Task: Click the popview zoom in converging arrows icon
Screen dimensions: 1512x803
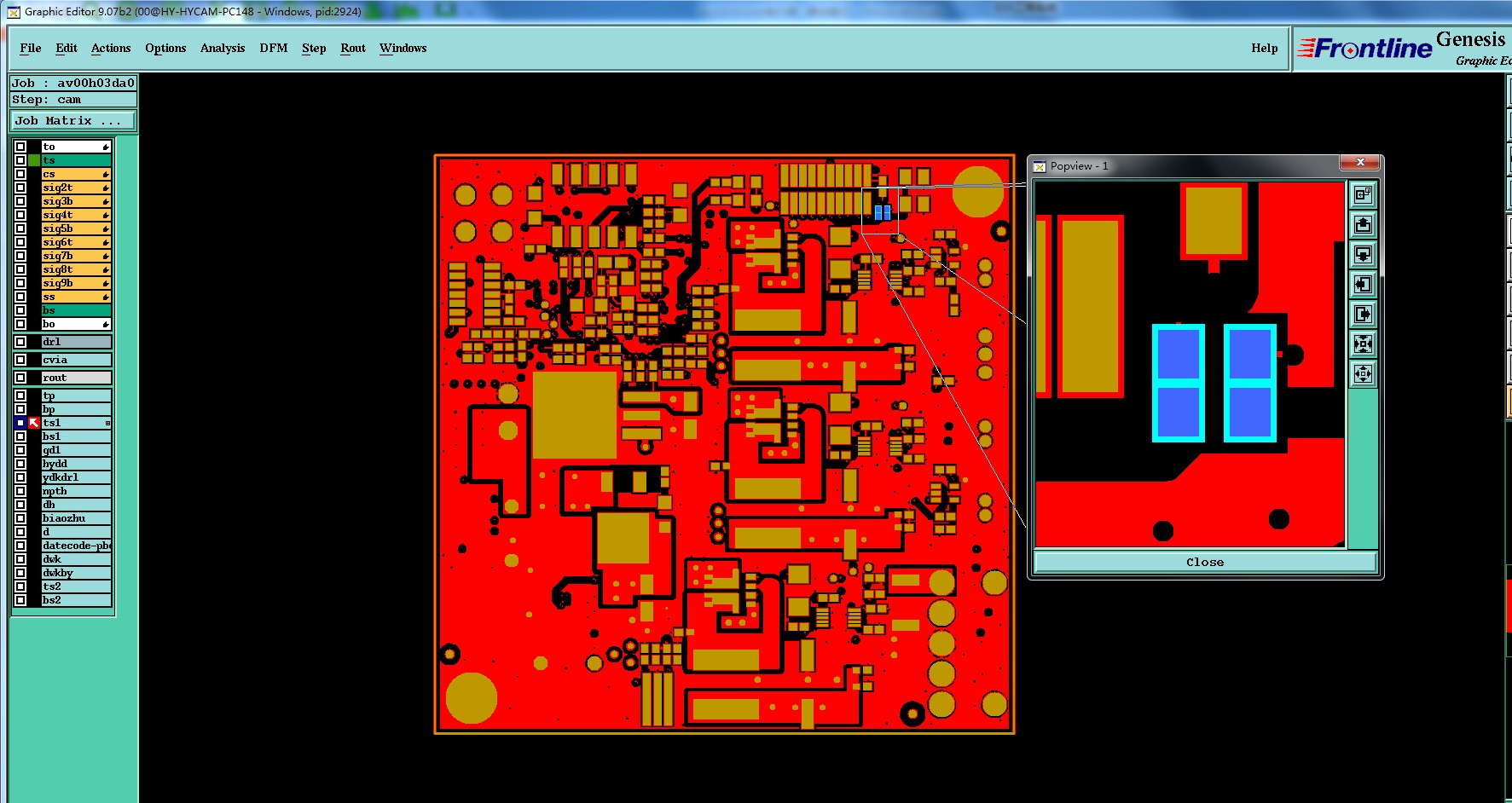Action: tap(1363, 344)
